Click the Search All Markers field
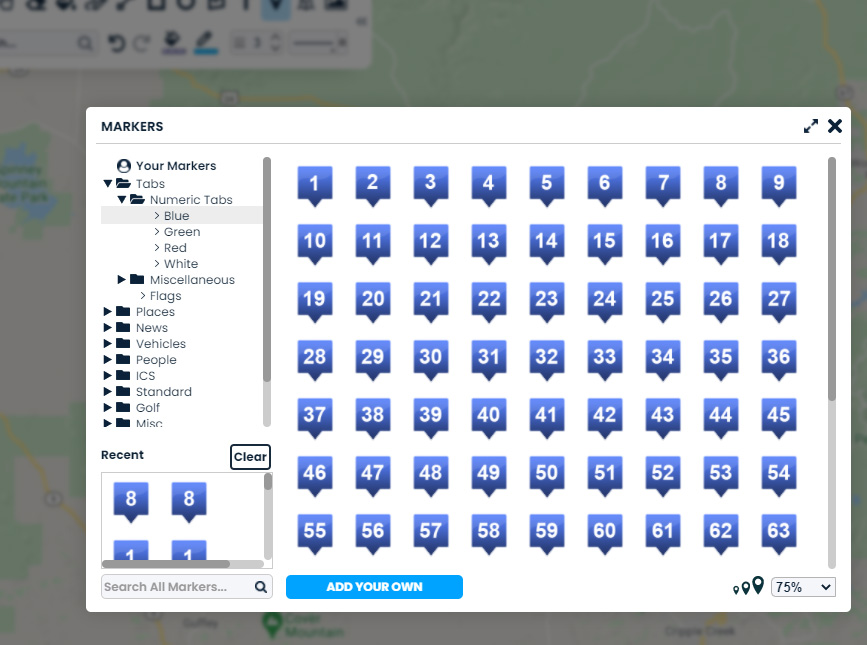The width and height of the screenshot is (867, 645). [x=176, y=587]
